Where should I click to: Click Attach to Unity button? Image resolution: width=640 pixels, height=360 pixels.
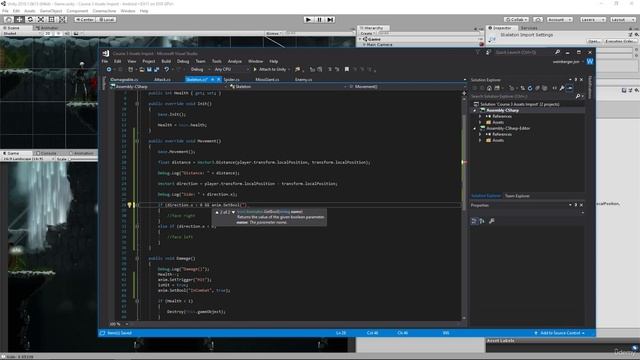[x=271, y=69]
